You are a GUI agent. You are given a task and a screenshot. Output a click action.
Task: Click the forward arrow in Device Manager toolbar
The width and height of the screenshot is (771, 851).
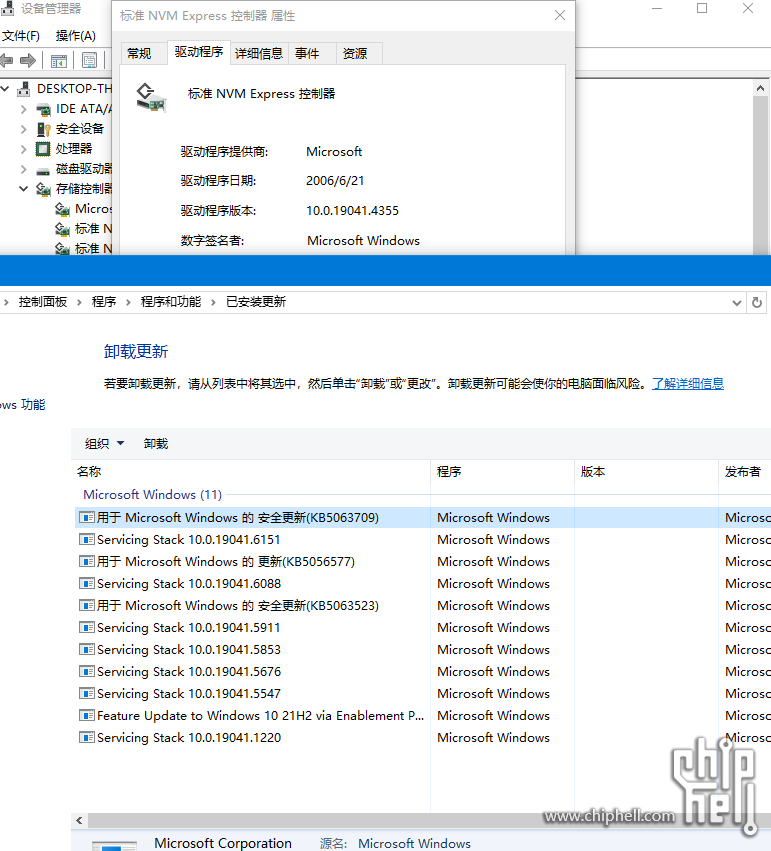coord(28,60)
